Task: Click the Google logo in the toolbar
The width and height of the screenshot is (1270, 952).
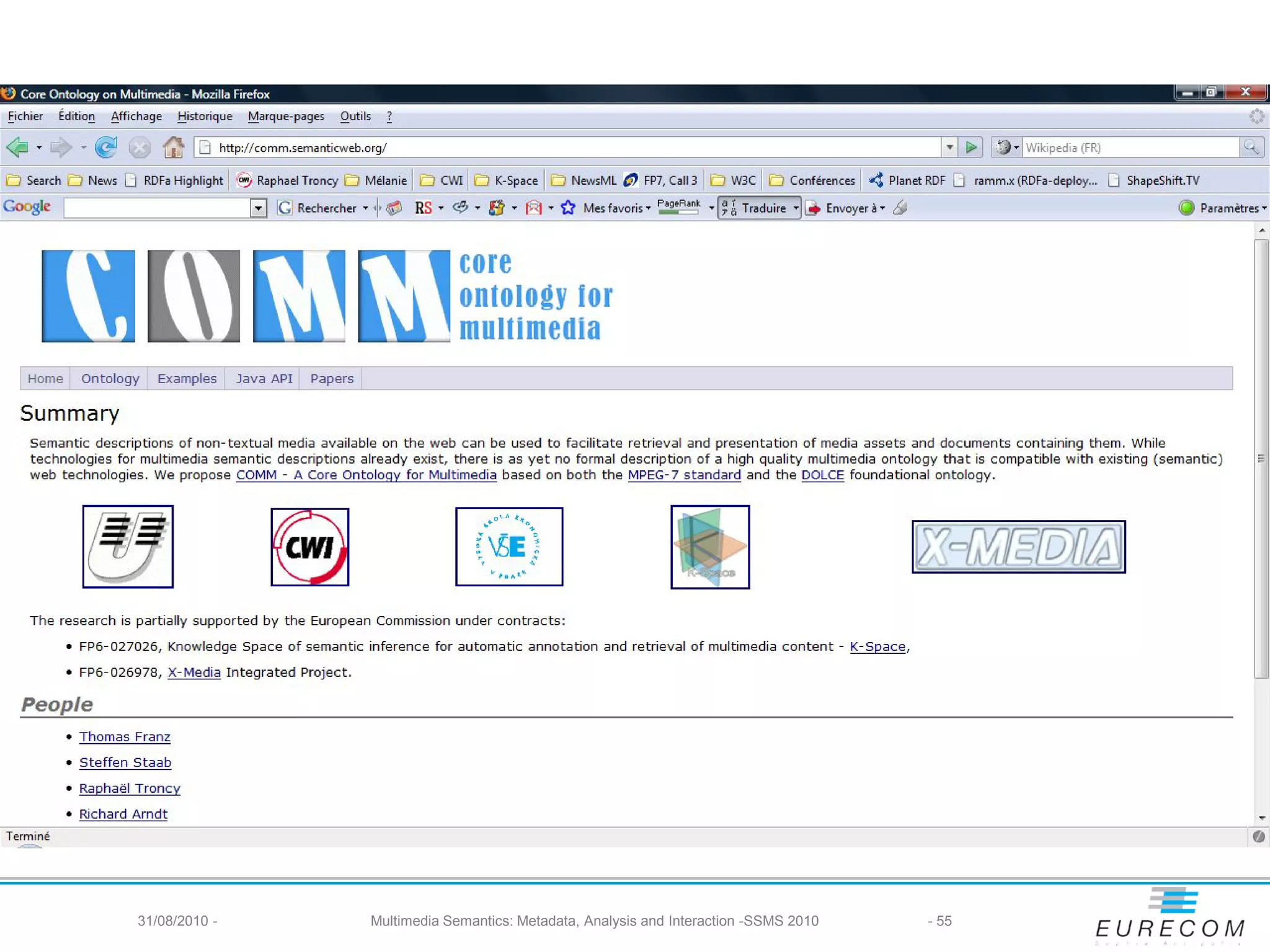Action: click(x=27, y=206)
